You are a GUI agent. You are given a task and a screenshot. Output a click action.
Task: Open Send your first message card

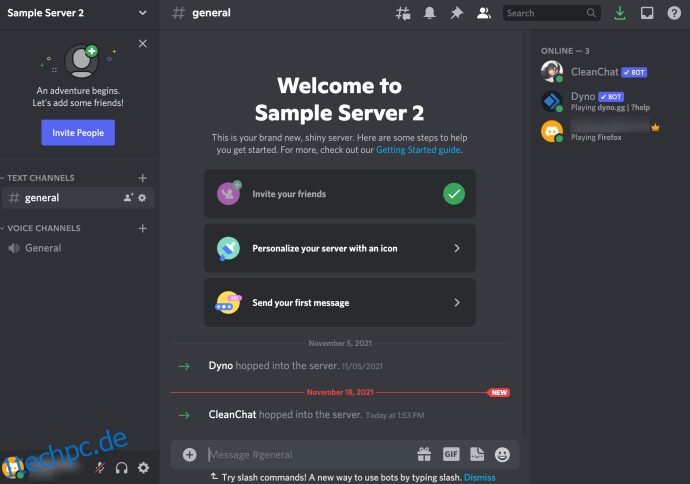click(340, 303)
